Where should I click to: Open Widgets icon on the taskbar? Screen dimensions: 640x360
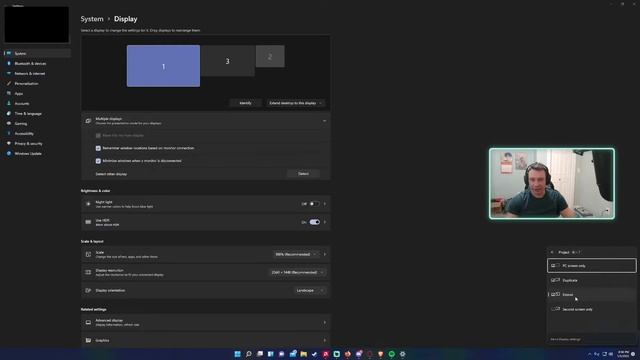pyautogui.click(x=271, y=354)
